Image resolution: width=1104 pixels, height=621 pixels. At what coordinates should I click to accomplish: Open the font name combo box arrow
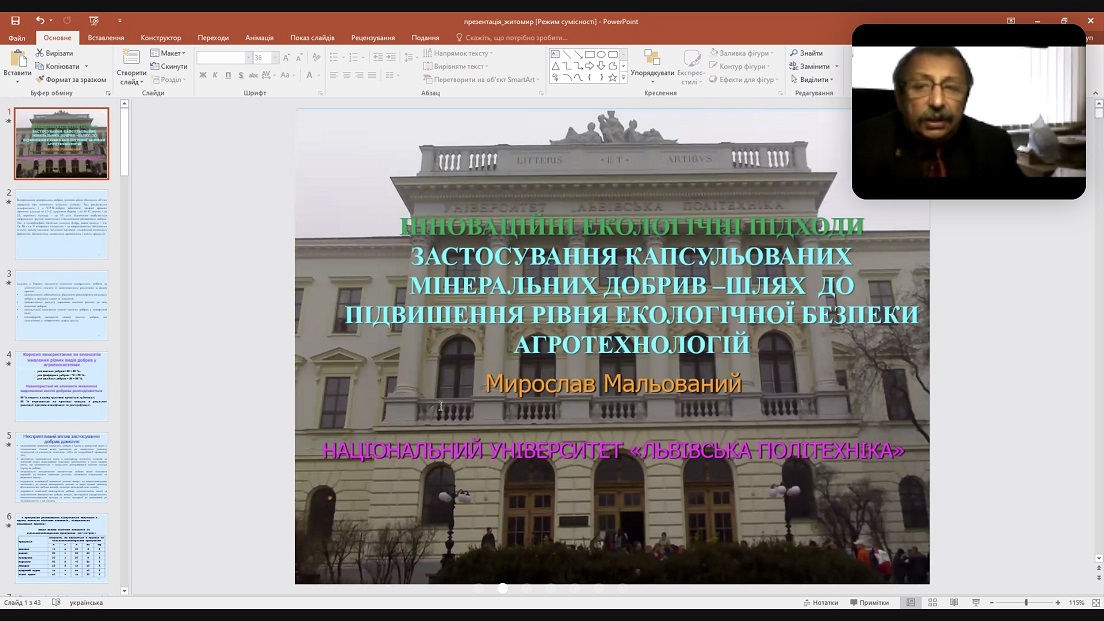click(x=248, y=58)
